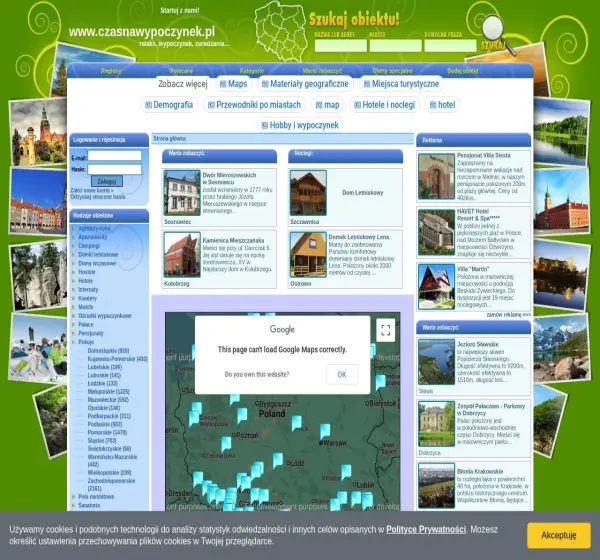Open Materiały geograficzne link
This screenshot has width=600, height=560.
(305, 84)
